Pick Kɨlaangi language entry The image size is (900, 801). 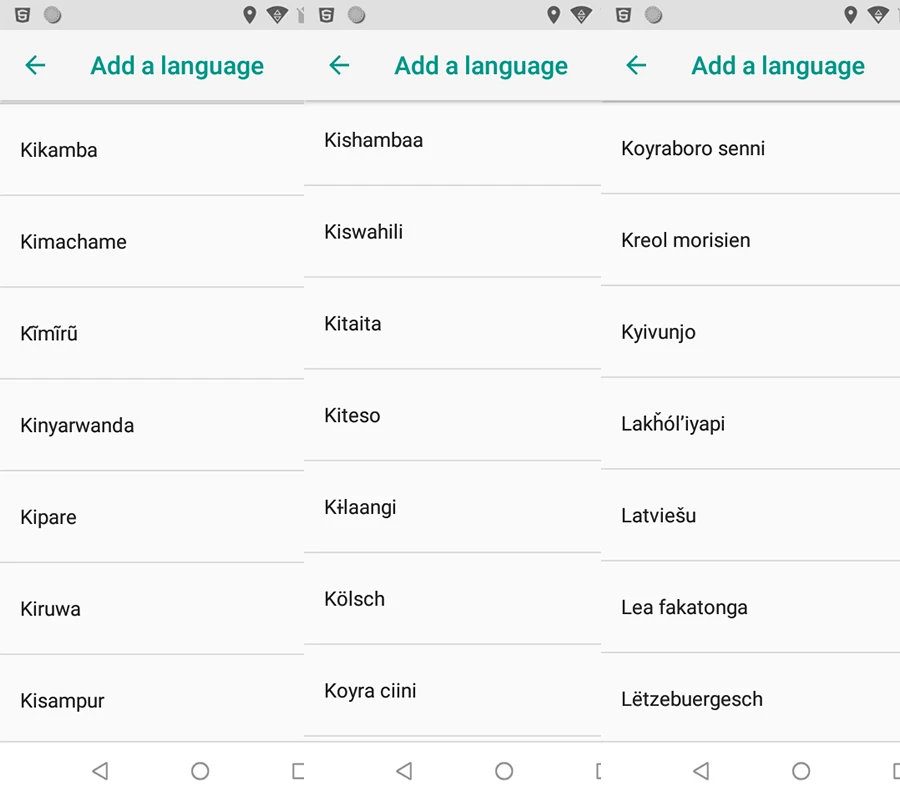(x=452, y=507)
